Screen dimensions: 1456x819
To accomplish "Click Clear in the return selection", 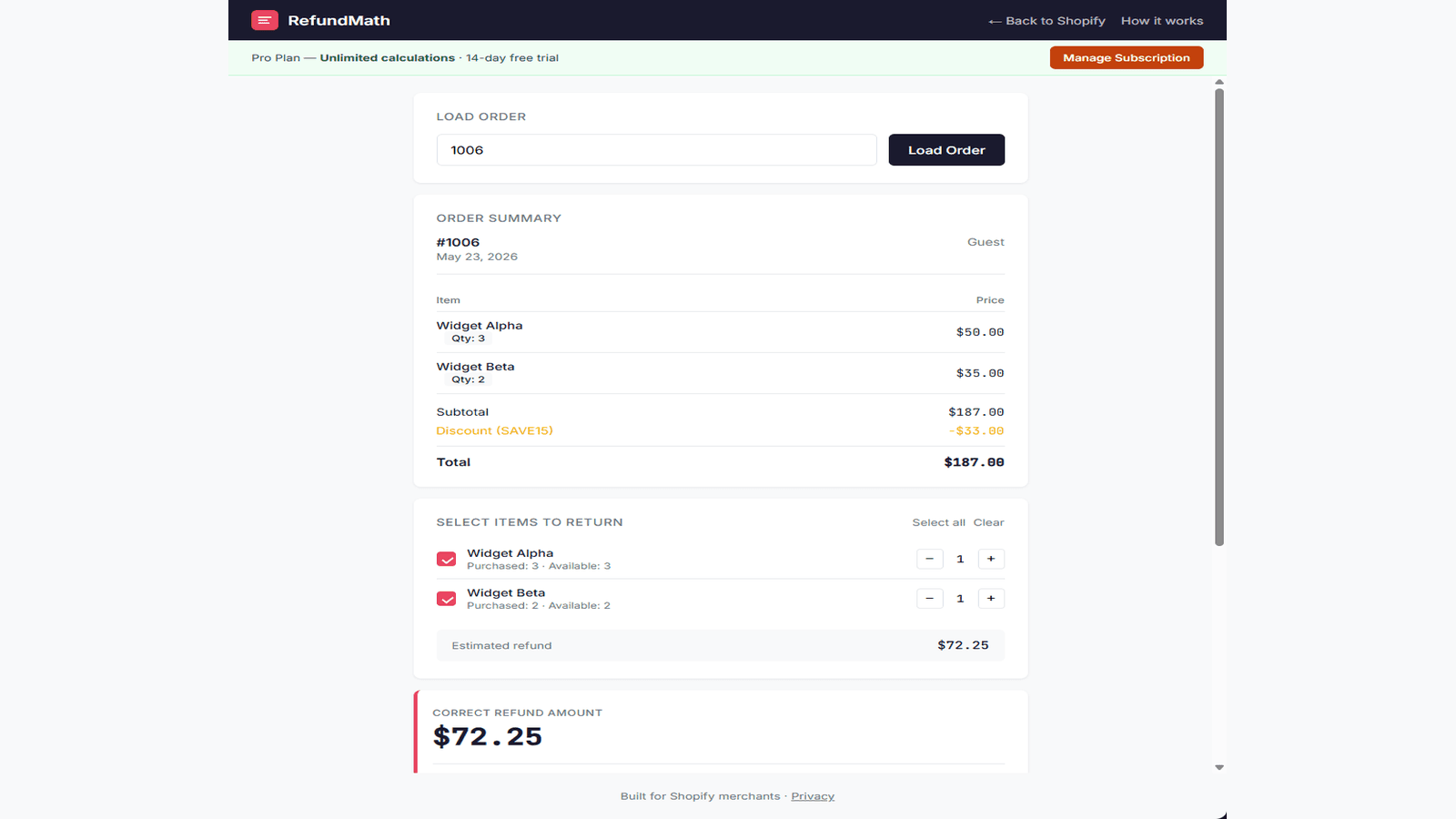I will coord(988,522).
